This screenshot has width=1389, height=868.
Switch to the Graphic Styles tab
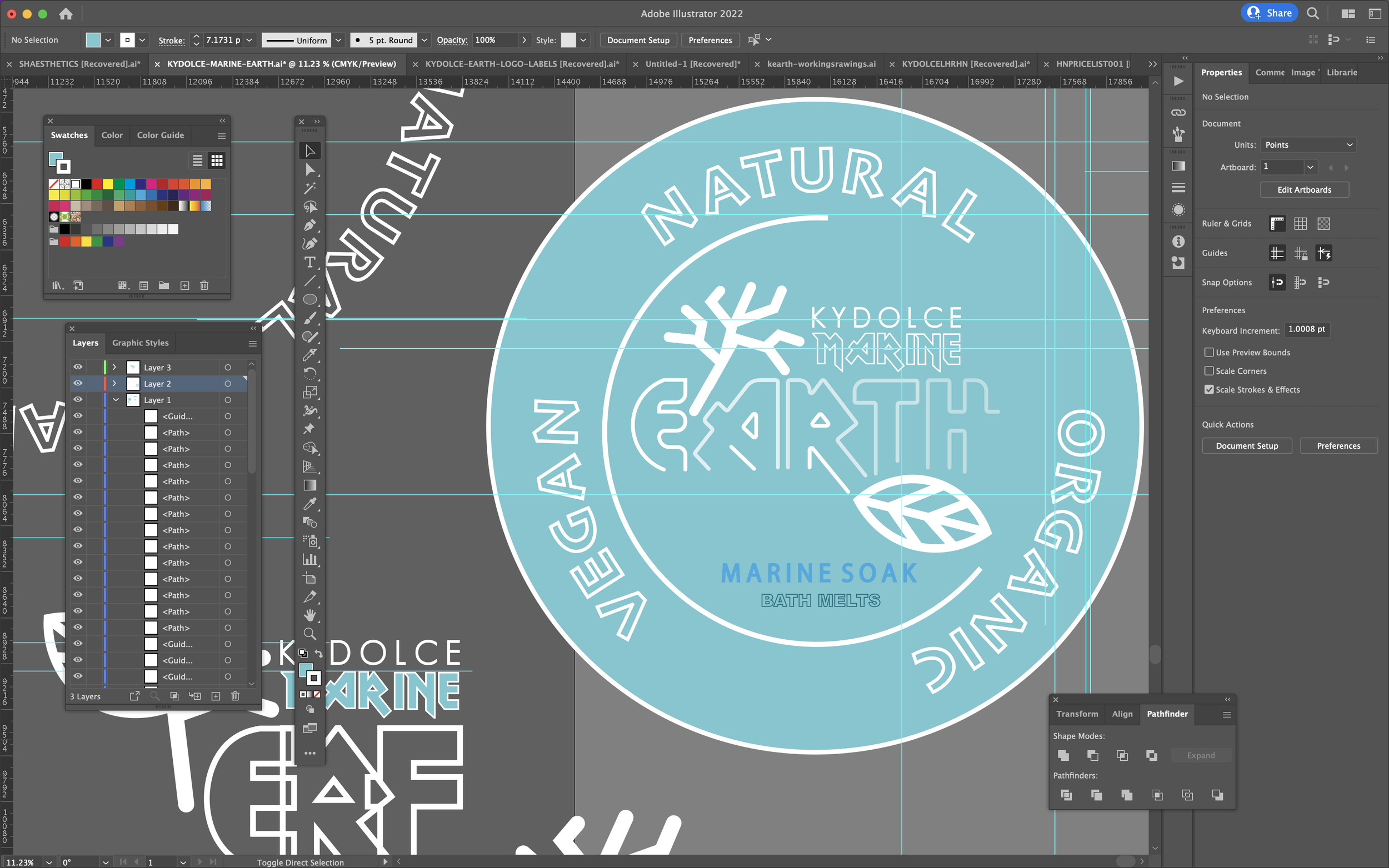pyautogui.click(x=140, y=343)
